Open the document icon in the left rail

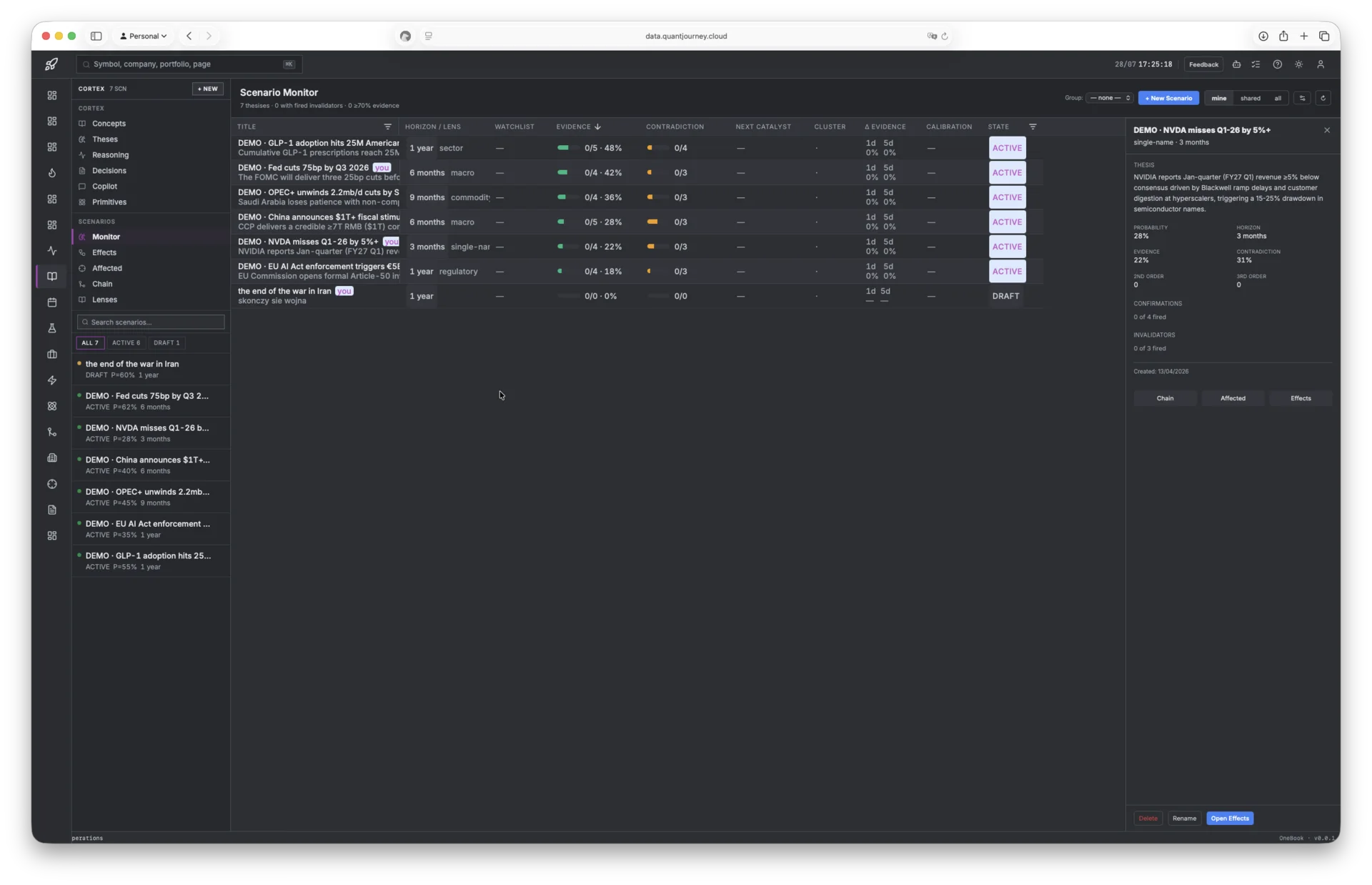pyautogui.click(x=52, y=510)
